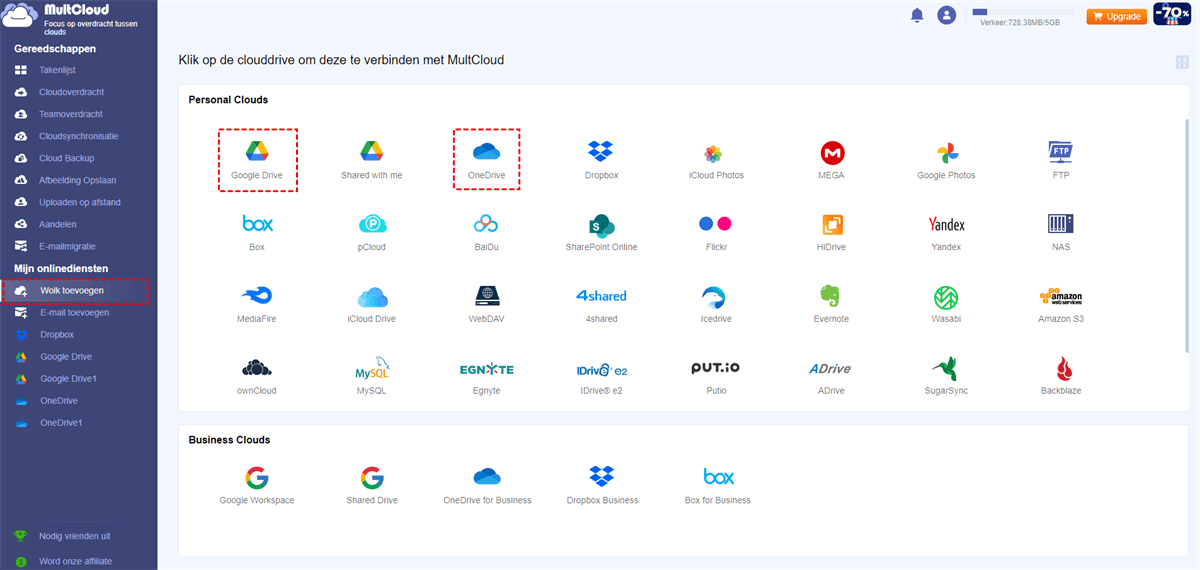
Task: Choose Amazon S3 storage
Action: [1061, 297]
